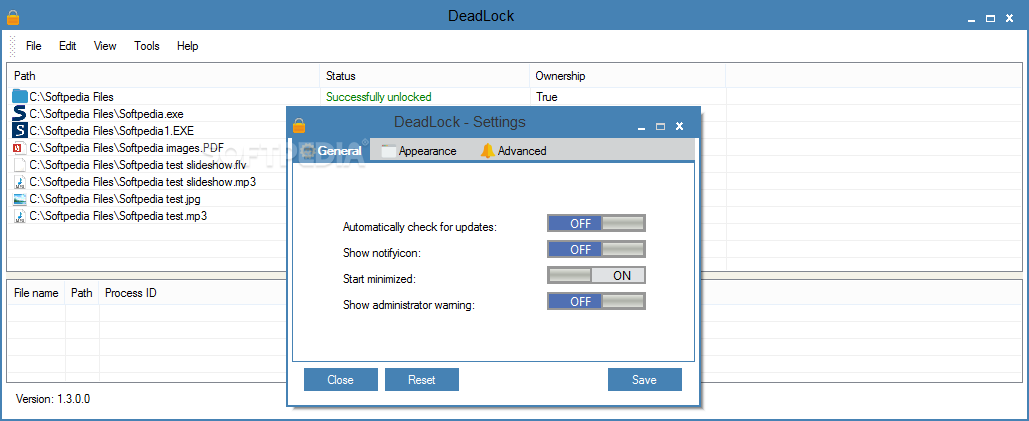The image size is (1029, 421).
Task: Click the padlock icon in Settings window title
Action: pyautogui.click(x=299, y=125)
